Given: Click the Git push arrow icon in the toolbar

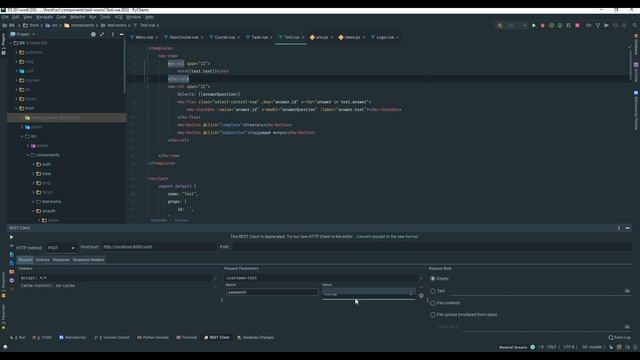Looking at the screenshot, I should tap(607, 25).
